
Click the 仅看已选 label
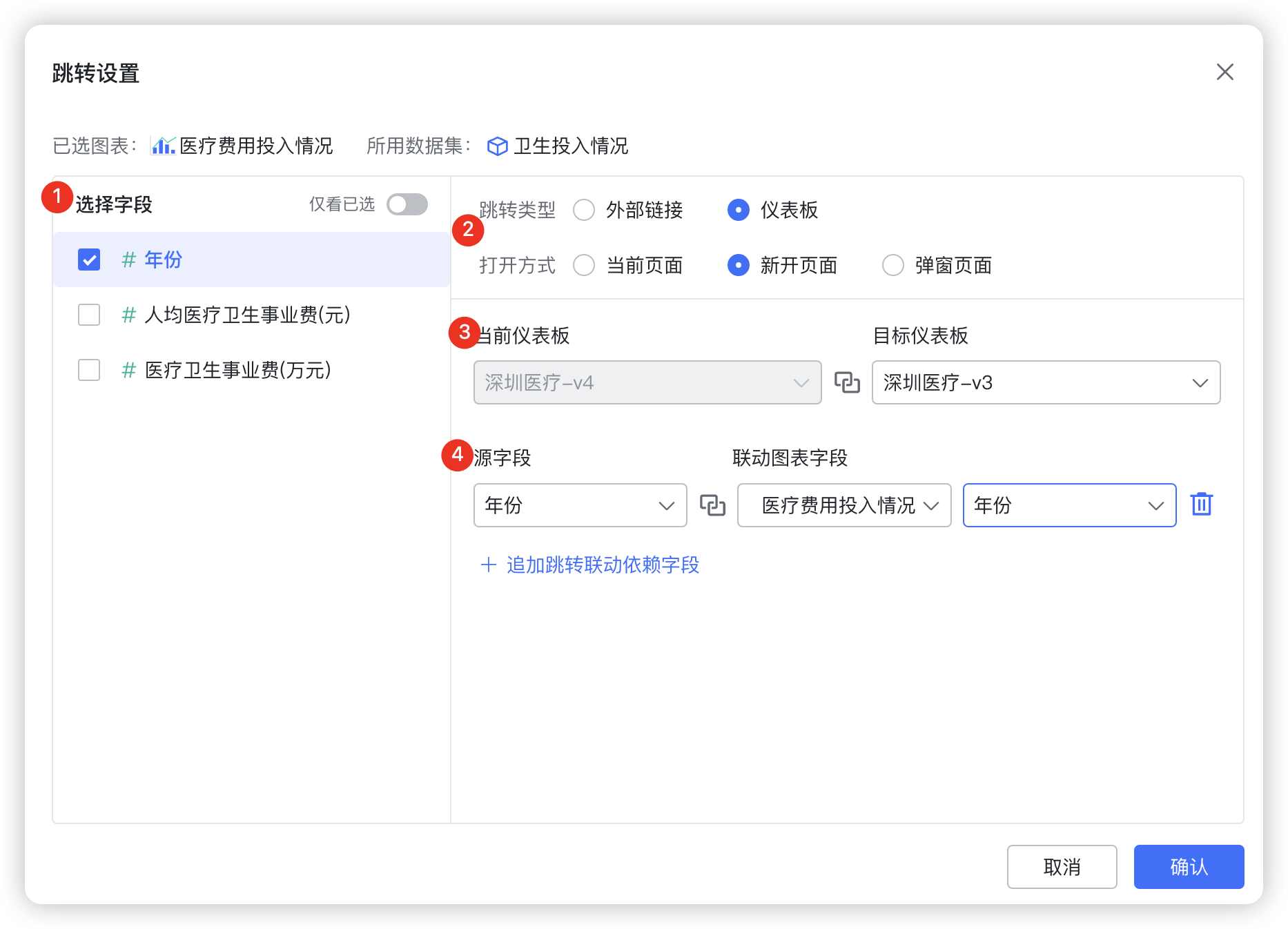click(342, 204)
